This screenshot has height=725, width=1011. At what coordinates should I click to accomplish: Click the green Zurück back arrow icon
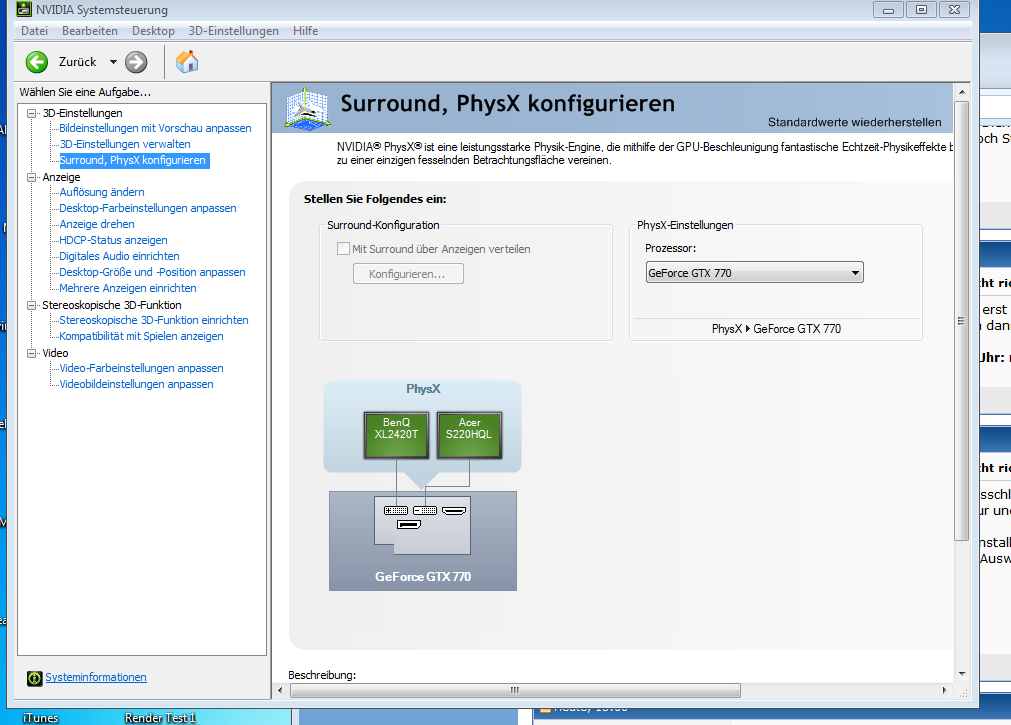pos(37,62)
